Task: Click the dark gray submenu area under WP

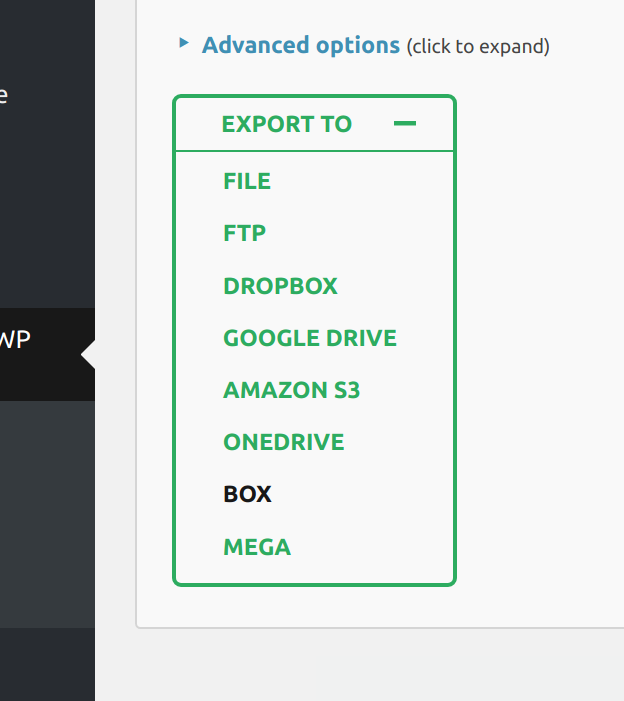Action: pos(47,510)
